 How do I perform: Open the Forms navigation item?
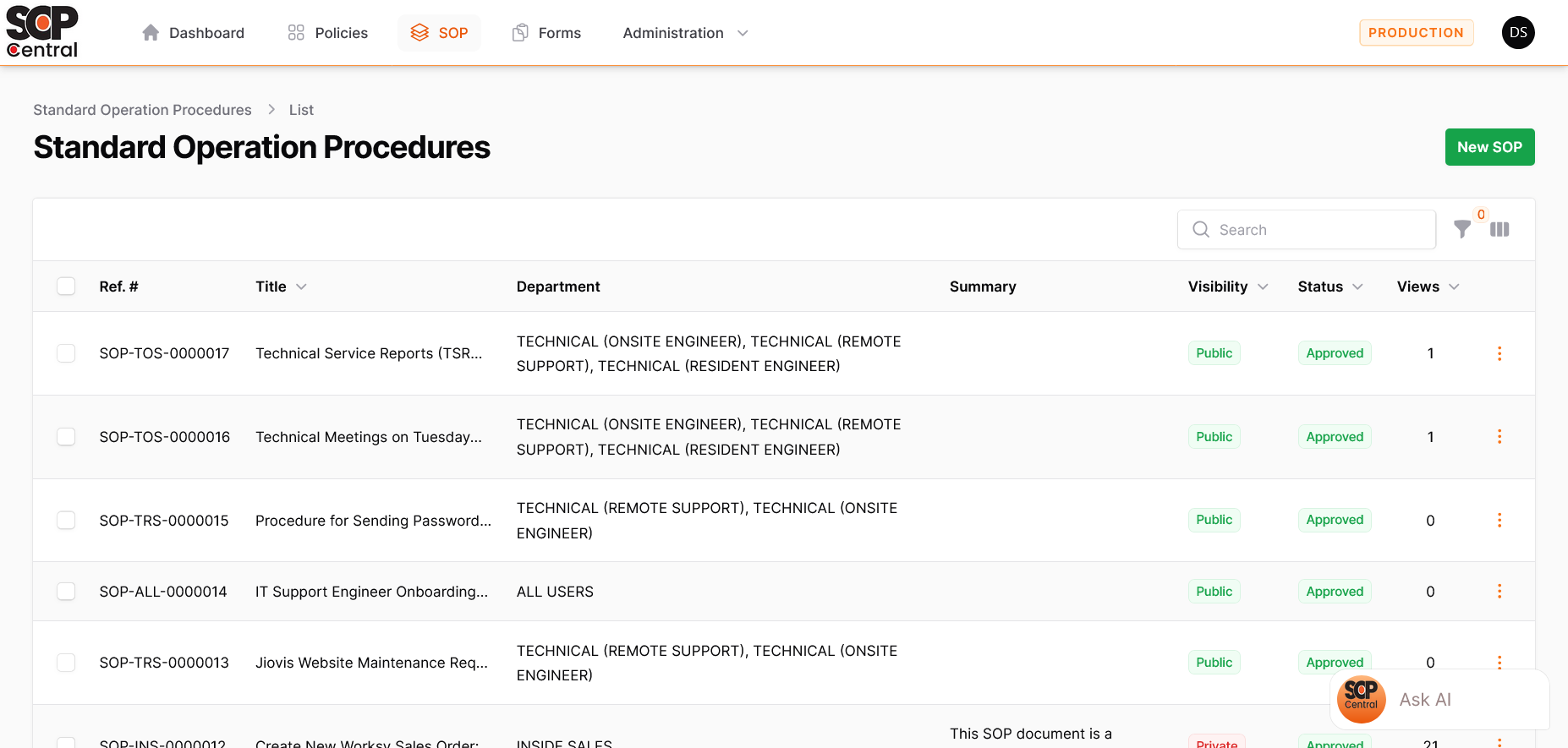pyautogui.click(x=547, y=33)
